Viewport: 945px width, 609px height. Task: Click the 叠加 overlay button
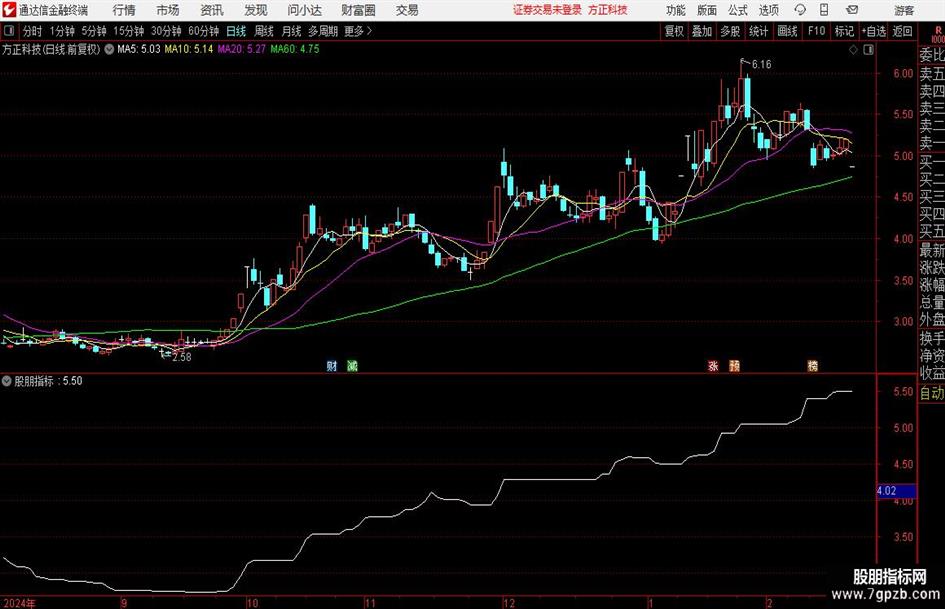tap(702, 31)
